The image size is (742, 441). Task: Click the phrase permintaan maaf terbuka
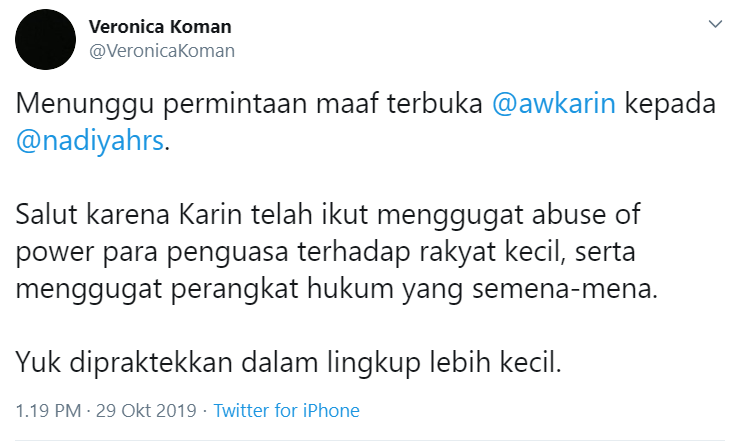(323, 104)
